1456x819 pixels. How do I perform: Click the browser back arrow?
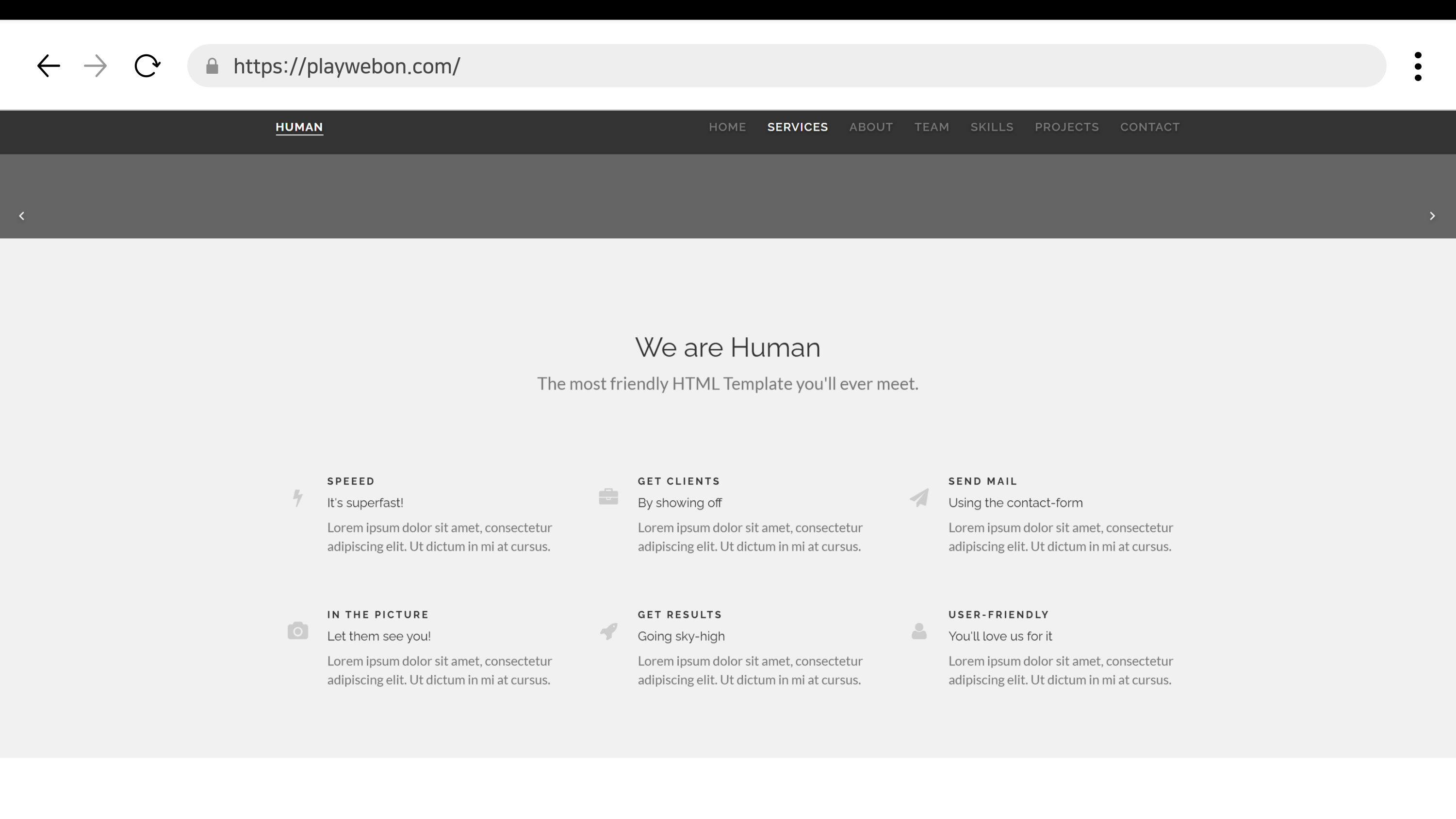click(x=49, y=66)
